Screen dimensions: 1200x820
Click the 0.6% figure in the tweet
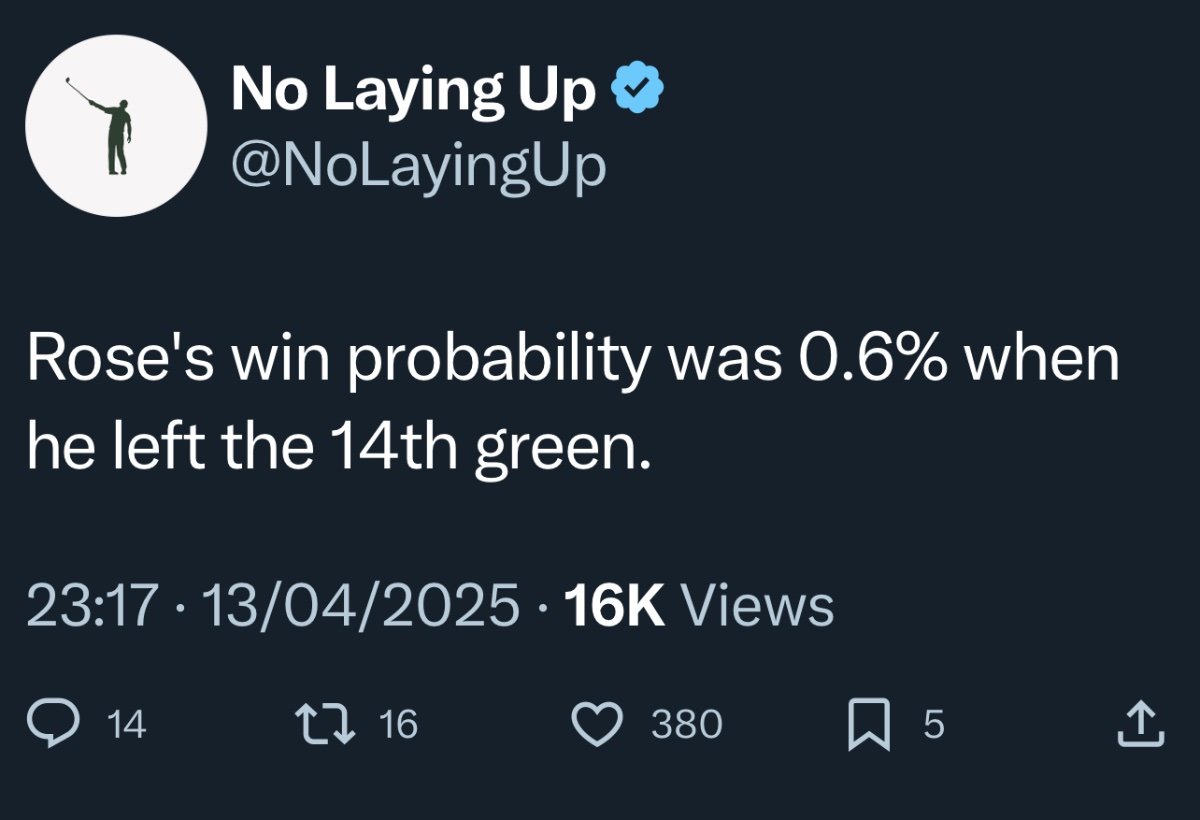click(x=871, y=358)
